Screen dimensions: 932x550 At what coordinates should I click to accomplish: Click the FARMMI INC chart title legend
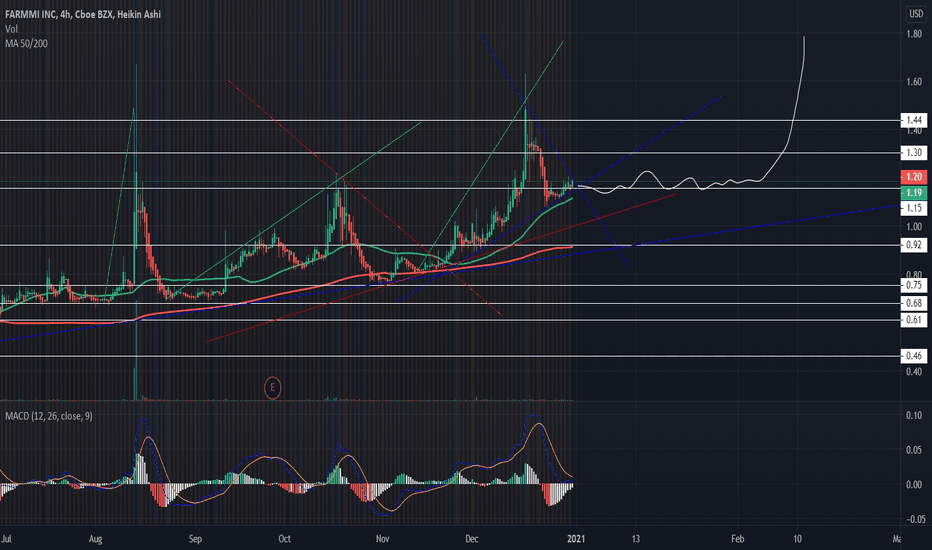pyautogui.click(x=83, y=14)
